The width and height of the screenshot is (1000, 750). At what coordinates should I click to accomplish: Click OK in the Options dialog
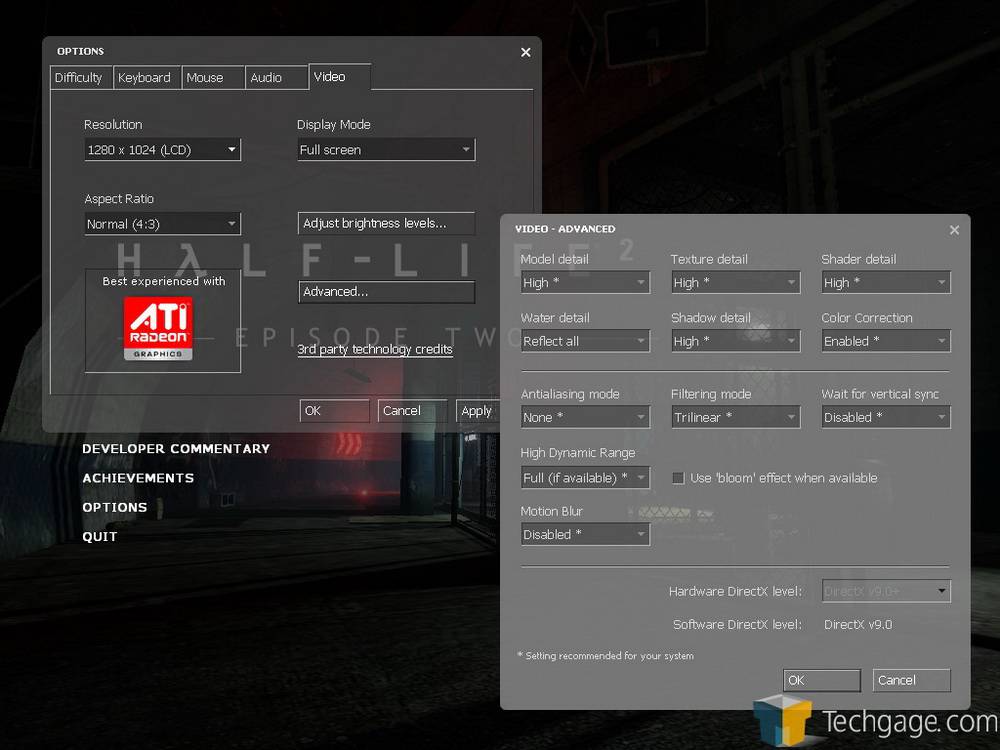coord(334,411)
